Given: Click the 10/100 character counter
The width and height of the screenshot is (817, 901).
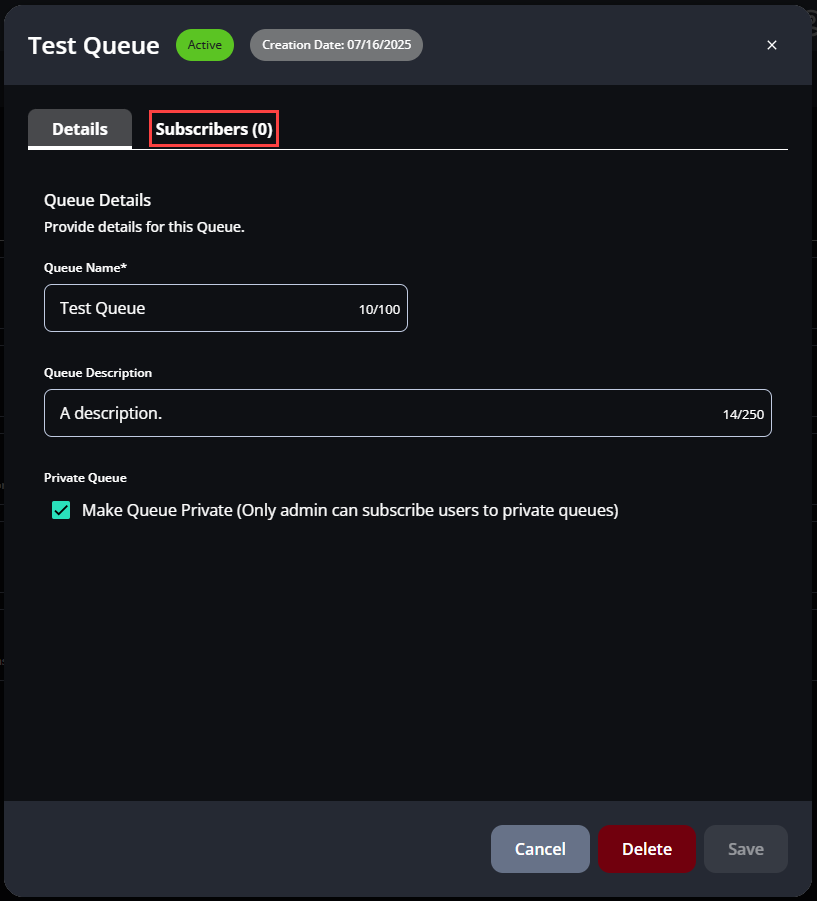Looking at the screenshot, I should click(x=379, y=309).
